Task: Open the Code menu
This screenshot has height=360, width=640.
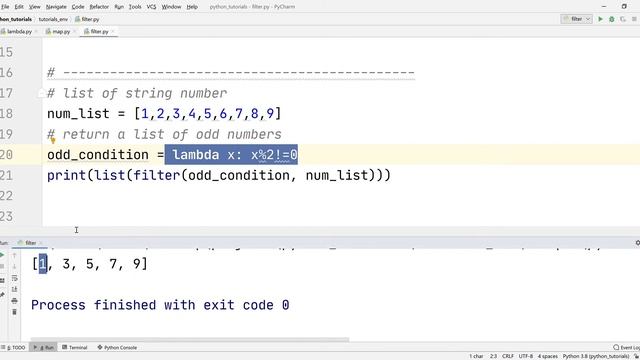Action: coord(78,7)
